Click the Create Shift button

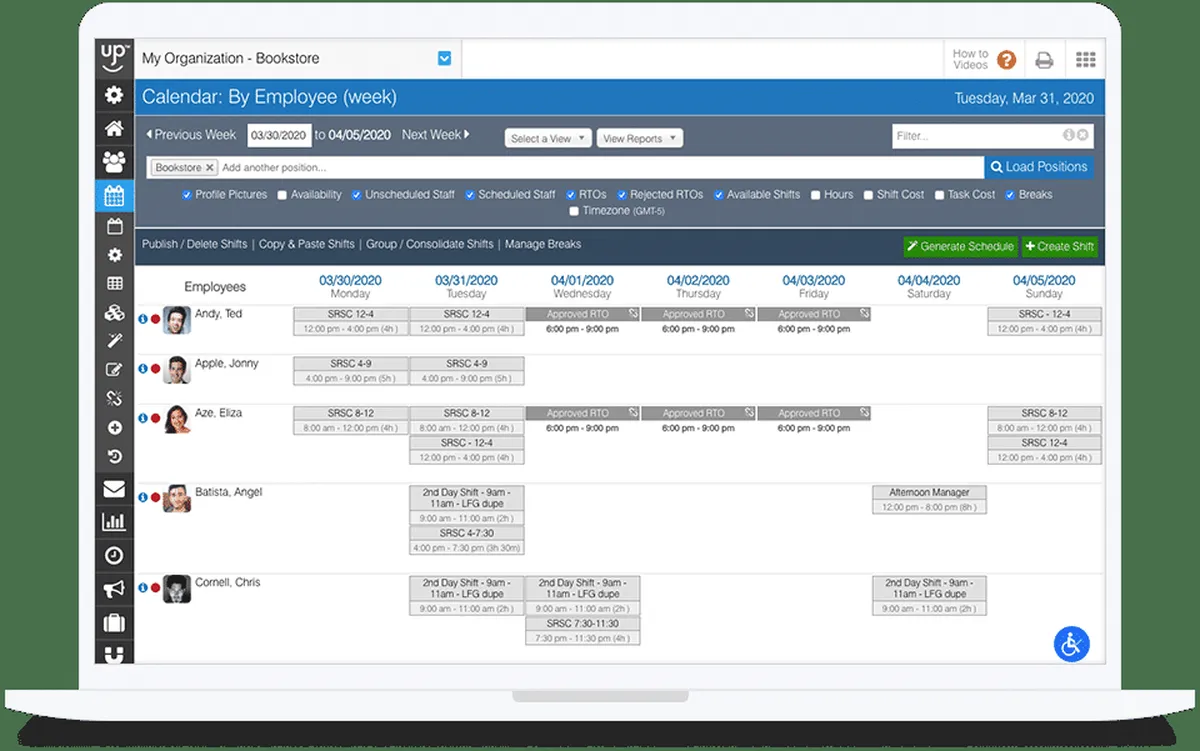pyautogui.click(x=1059, y=247)
